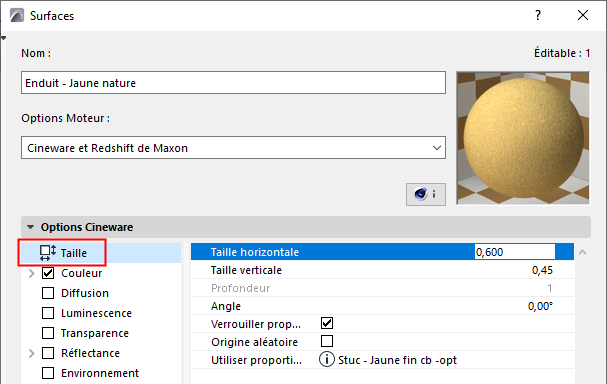Enable the Luminescence channel checkbox
This screenshot has width=607, height=384.
[48, 313]
